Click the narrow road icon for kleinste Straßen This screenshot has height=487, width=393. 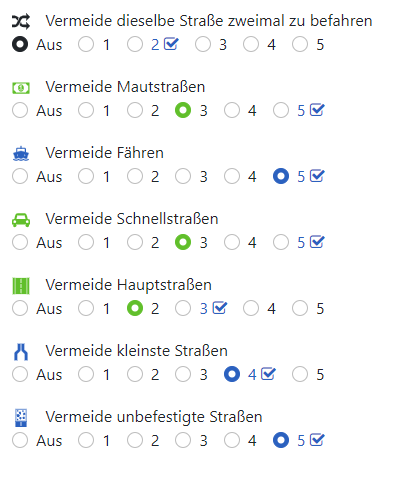click(x=21, y=352)
